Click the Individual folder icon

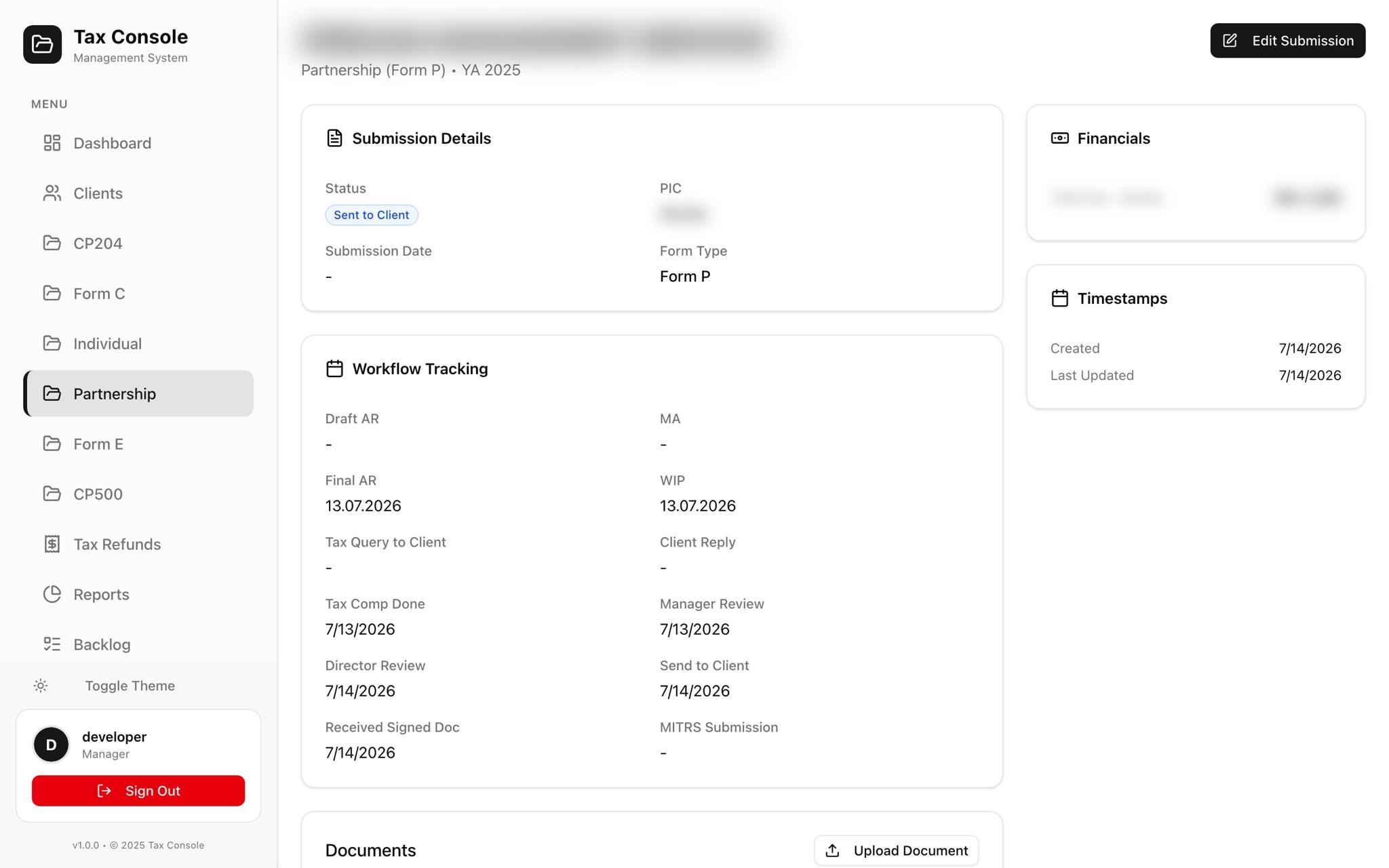click(52, 343)
